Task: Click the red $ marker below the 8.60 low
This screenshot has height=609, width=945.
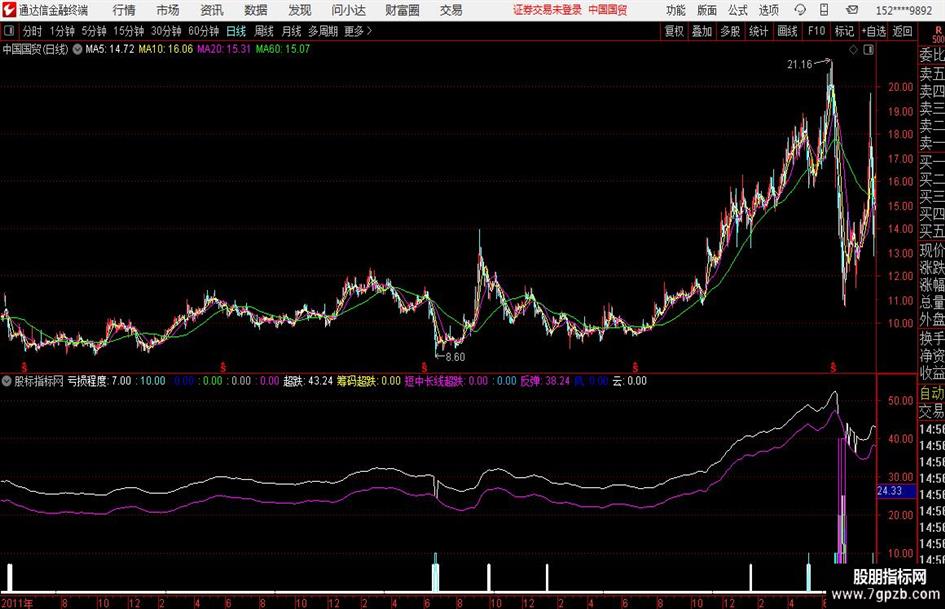Action: [424, 366]
